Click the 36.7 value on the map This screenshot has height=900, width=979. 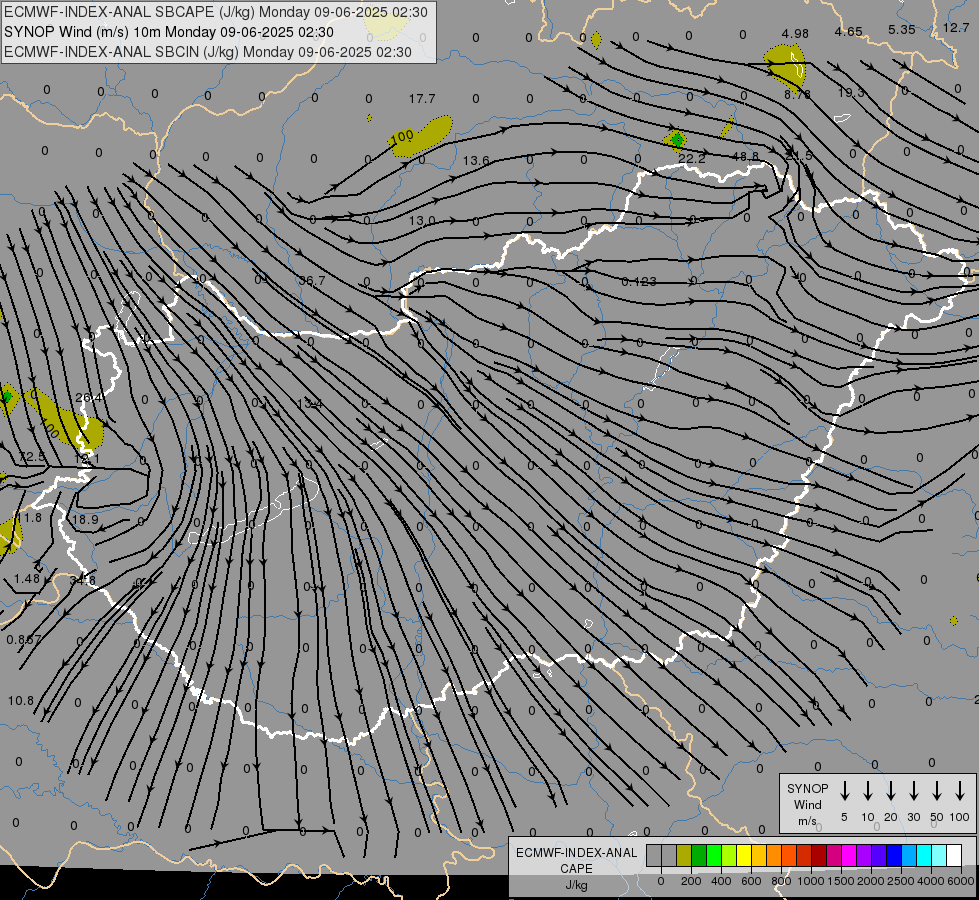coord(312,280)
